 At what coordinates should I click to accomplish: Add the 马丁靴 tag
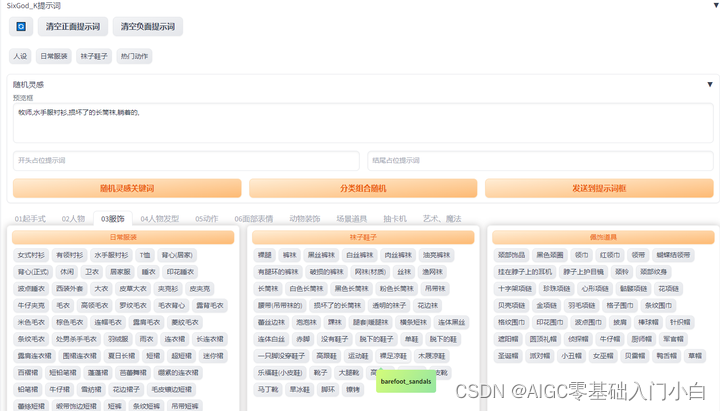[x=268, y=389]
